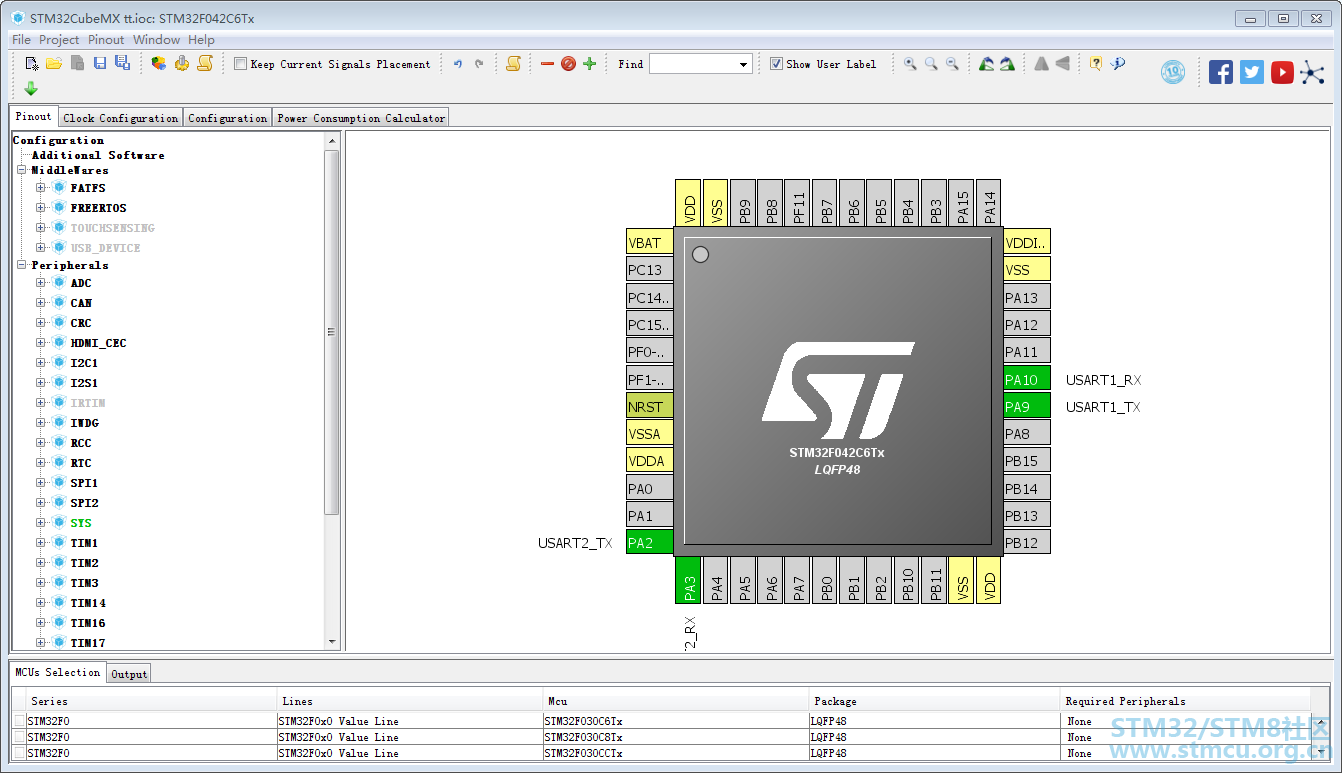
Task: Open the File menu
Action: pyautogui.click(x=21, y=40)
